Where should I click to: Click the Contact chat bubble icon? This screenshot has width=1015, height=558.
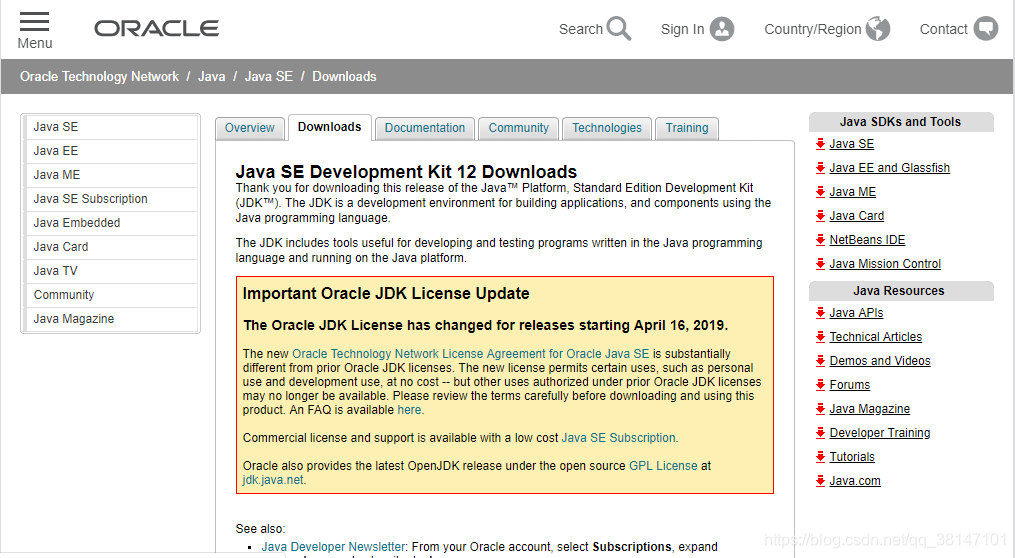coord(986,28)
